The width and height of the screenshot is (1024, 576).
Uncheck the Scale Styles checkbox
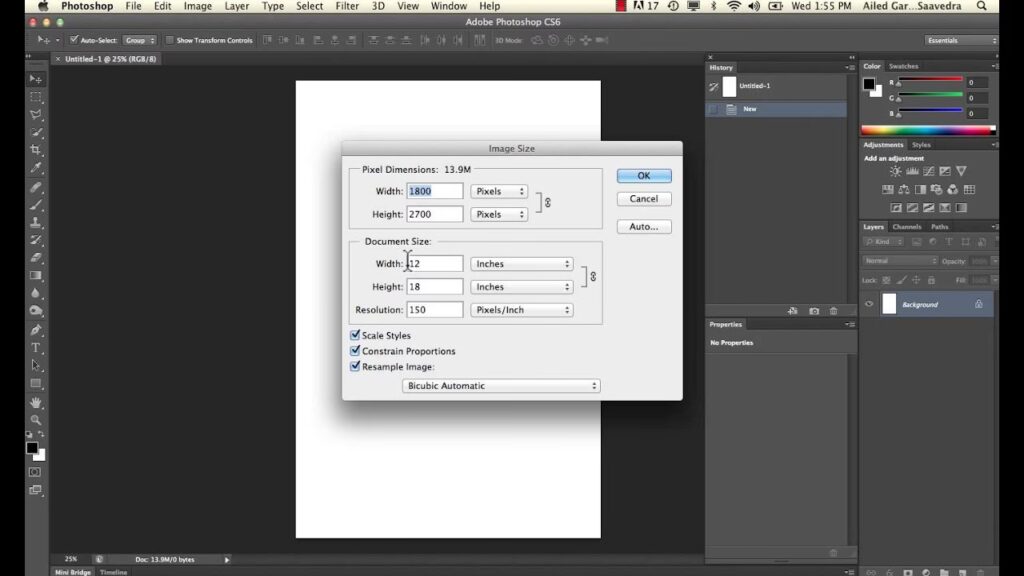coord(355,336)
